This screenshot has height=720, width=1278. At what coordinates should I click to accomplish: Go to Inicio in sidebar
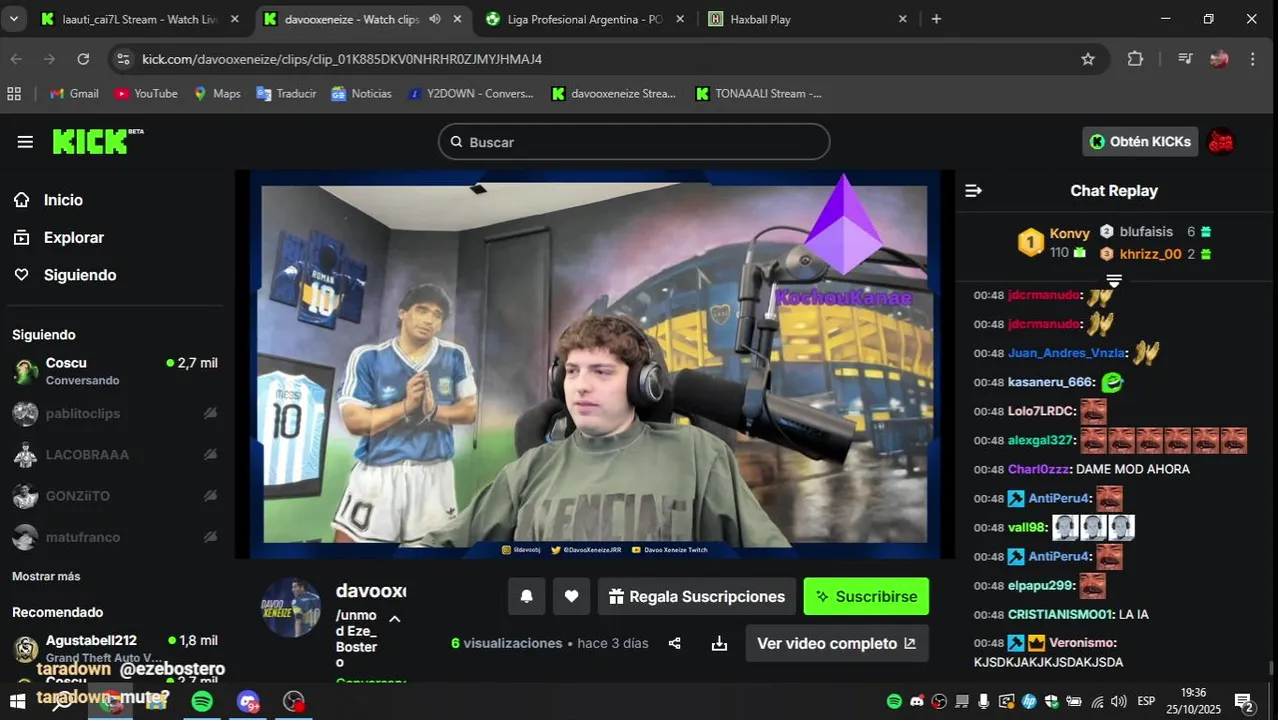tap(63, 200)
